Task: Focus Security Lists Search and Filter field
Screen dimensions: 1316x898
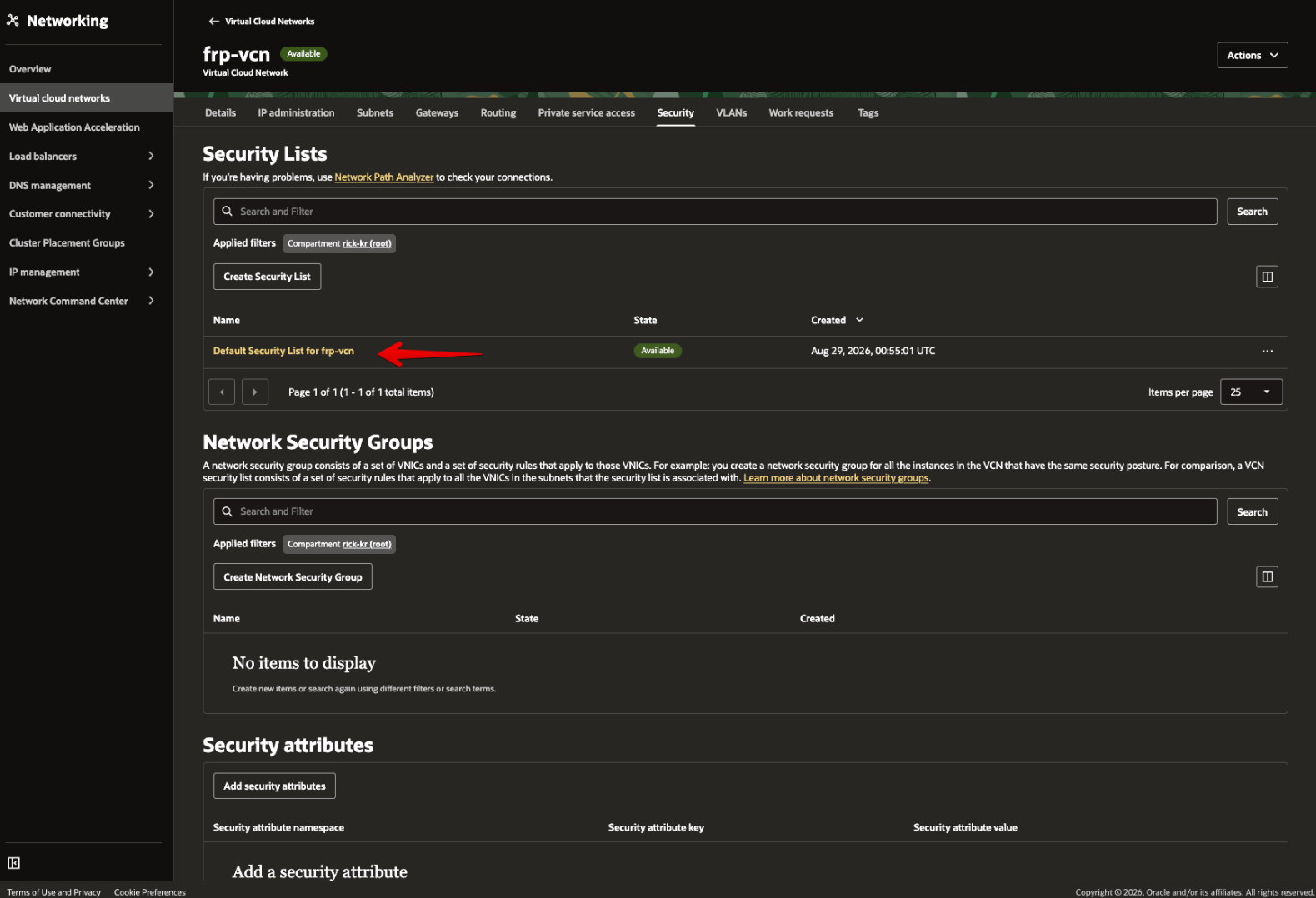Action: (715, 212)
